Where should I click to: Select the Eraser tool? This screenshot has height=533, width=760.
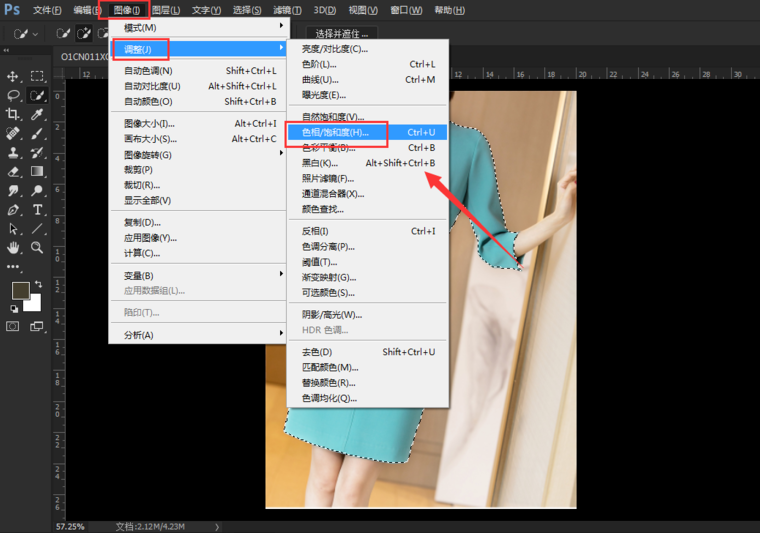[13, 172]
